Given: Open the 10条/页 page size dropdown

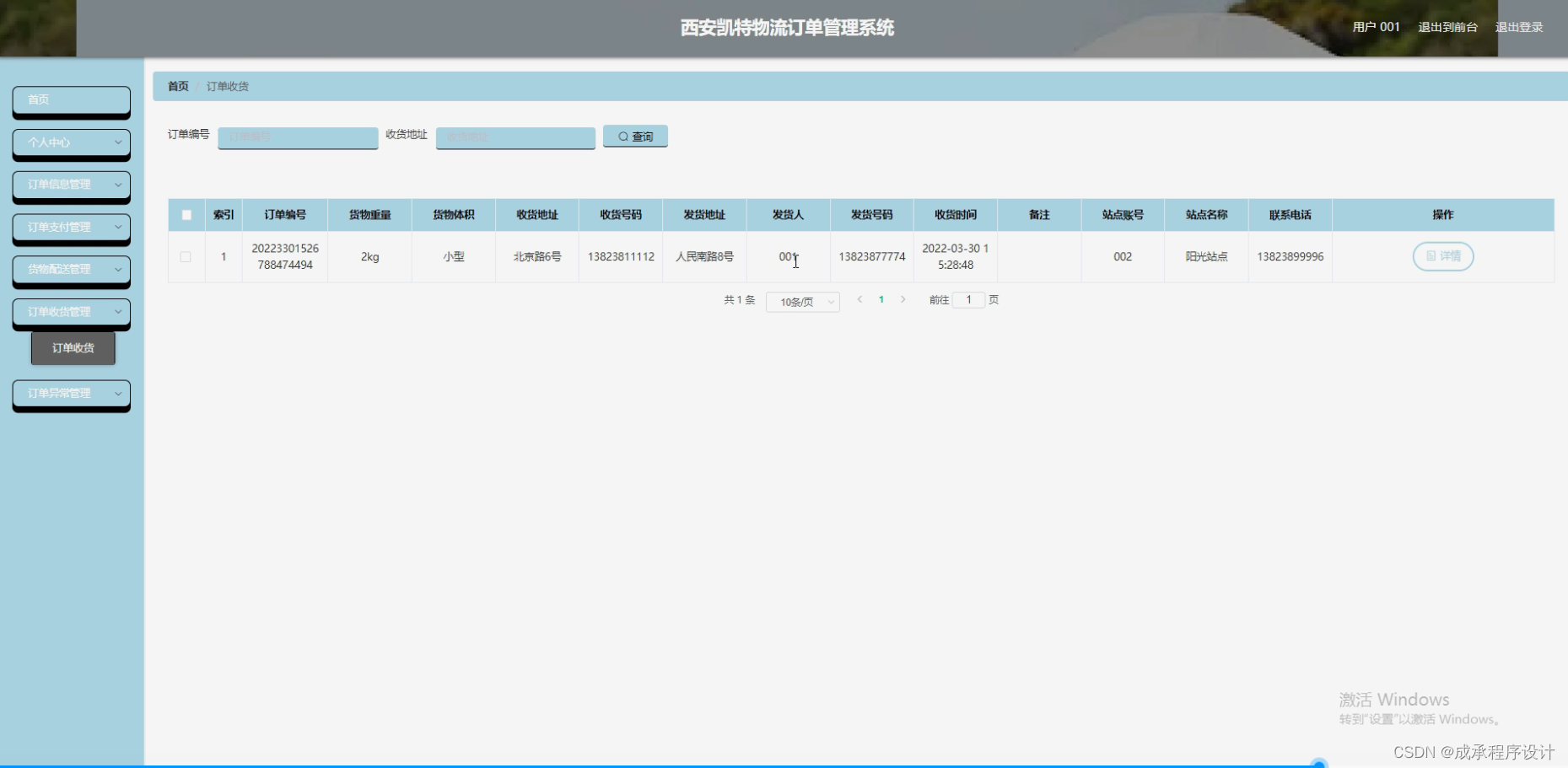Looking at the screenshot, I should click(801, 301).
